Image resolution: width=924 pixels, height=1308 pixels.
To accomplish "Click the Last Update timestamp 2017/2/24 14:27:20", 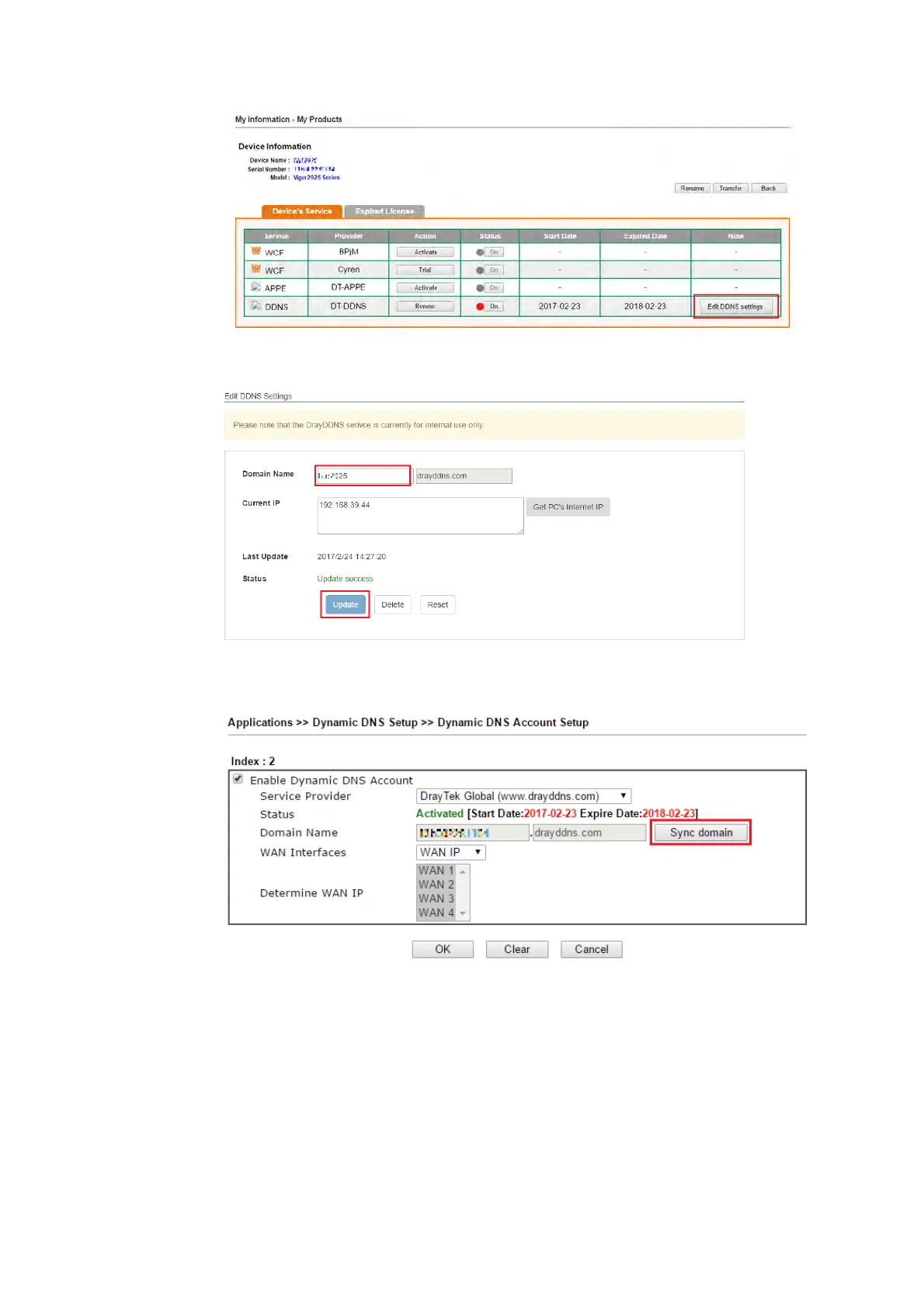I will tap(352, 557).
